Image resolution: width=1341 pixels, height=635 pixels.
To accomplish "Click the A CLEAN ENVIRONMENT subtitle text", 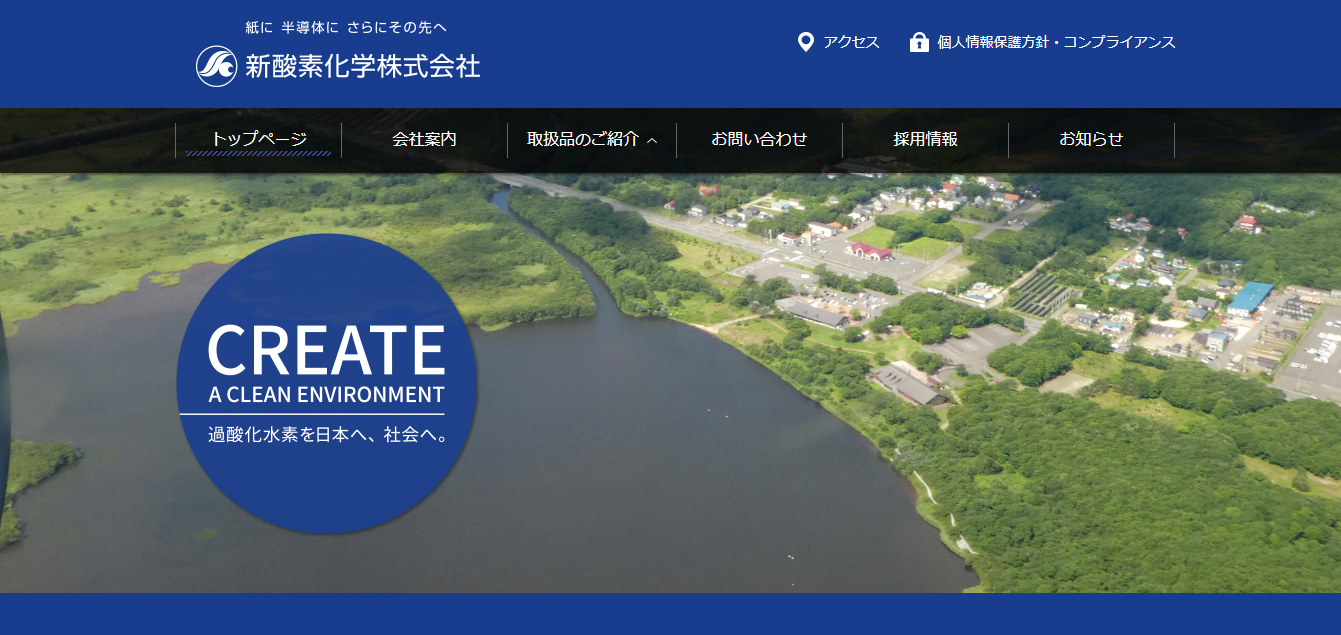I will point(326,394).
